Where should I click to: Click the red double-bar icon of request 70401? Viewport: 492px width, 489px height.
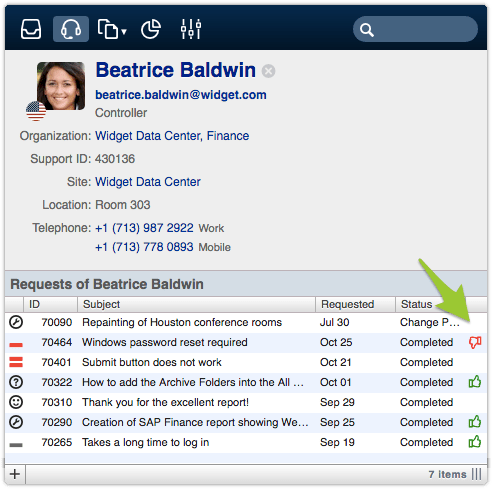pyautogui.click(x=16, y=362)
